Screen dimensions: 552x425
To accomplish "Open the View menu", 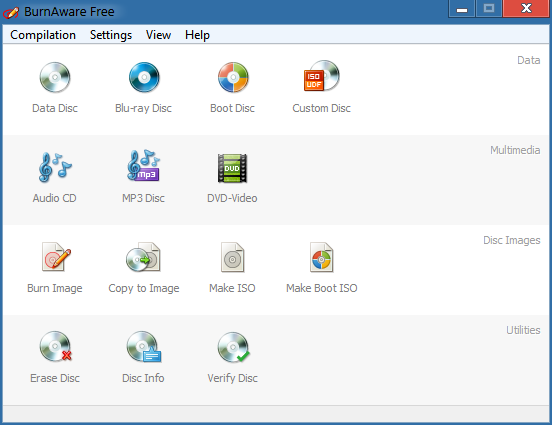I will (158, 35).
